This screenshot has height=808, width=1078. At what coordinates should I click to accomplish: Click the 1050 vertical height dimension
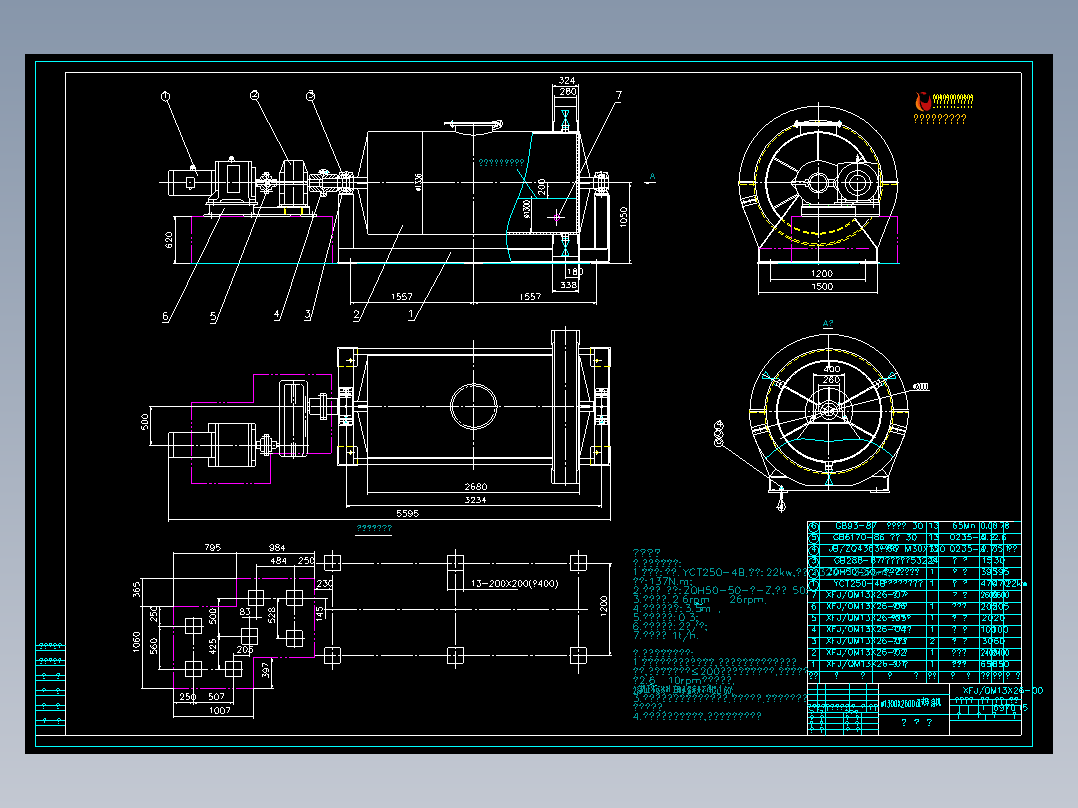tap(624, 217)
